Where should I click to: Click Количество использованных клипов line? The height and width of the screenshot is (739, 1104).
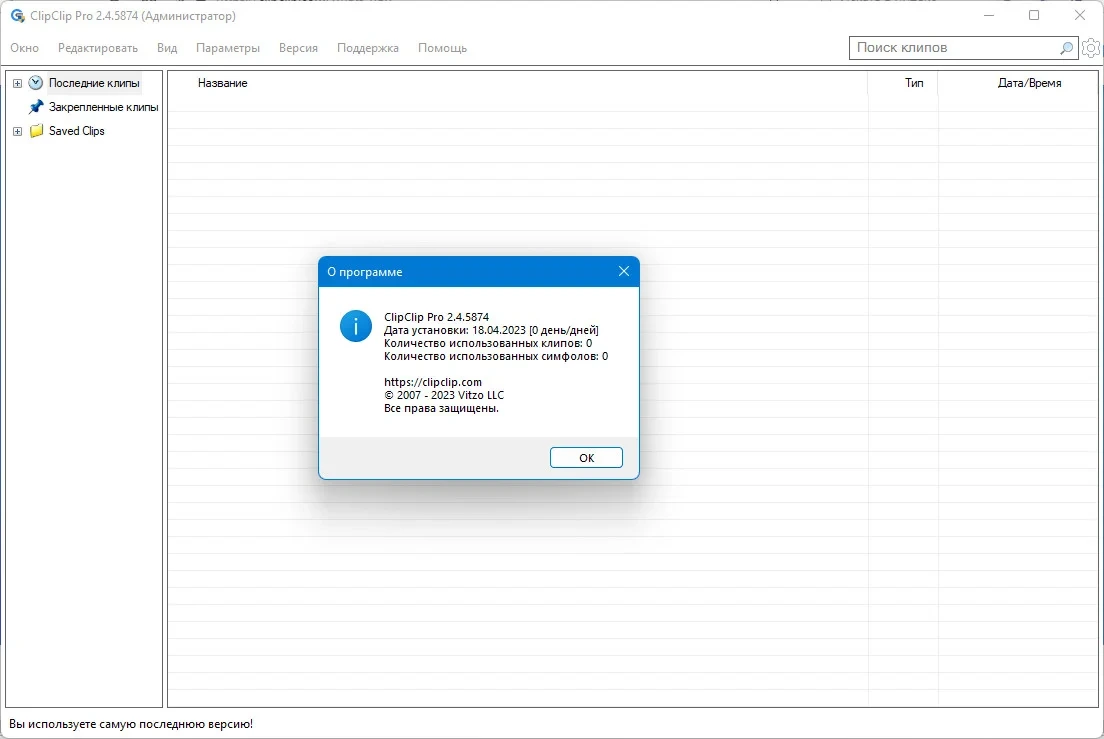coord(488,343)
